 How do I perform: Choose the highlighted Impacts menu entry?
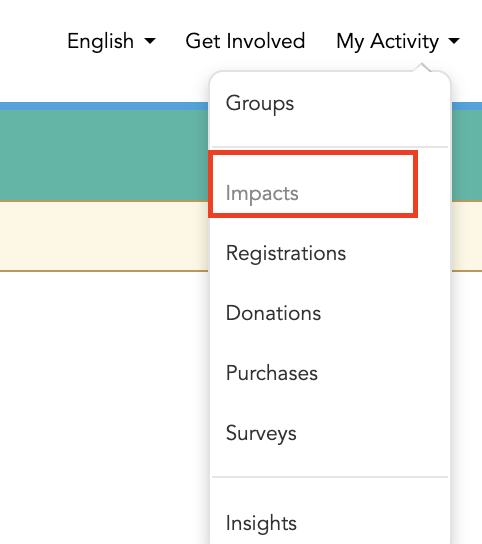262,193
